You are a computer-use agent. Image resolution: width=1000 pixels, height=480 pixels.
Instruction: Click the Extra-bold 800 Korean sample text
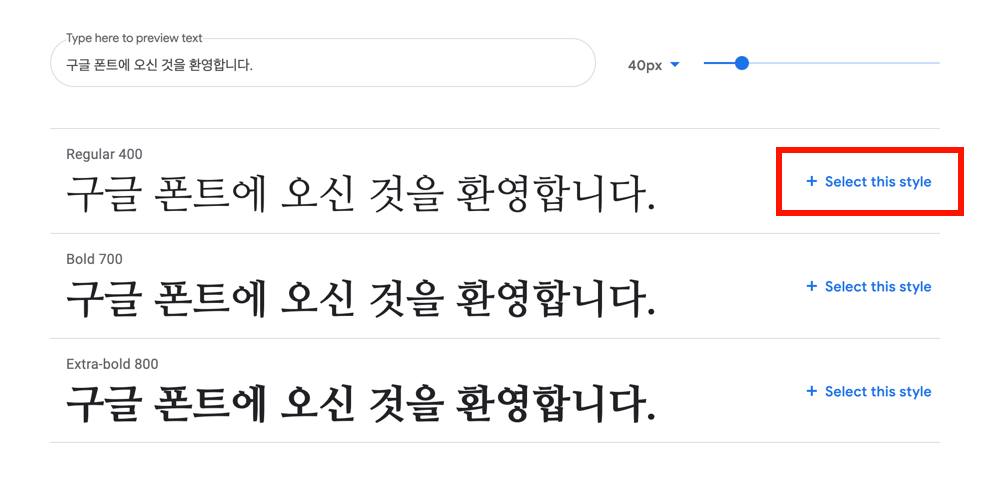(360, 404)
